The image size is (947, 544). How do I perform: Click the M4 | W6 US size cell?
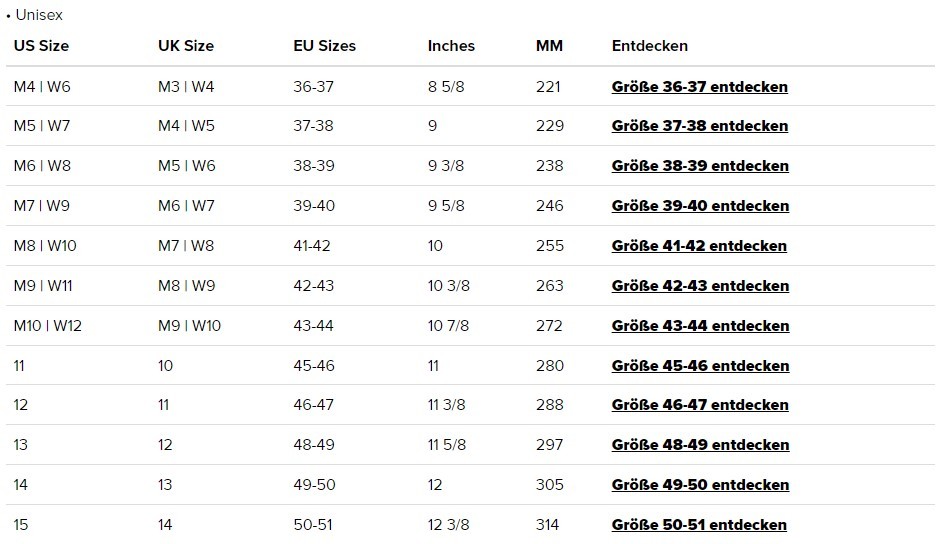(42, 87)
